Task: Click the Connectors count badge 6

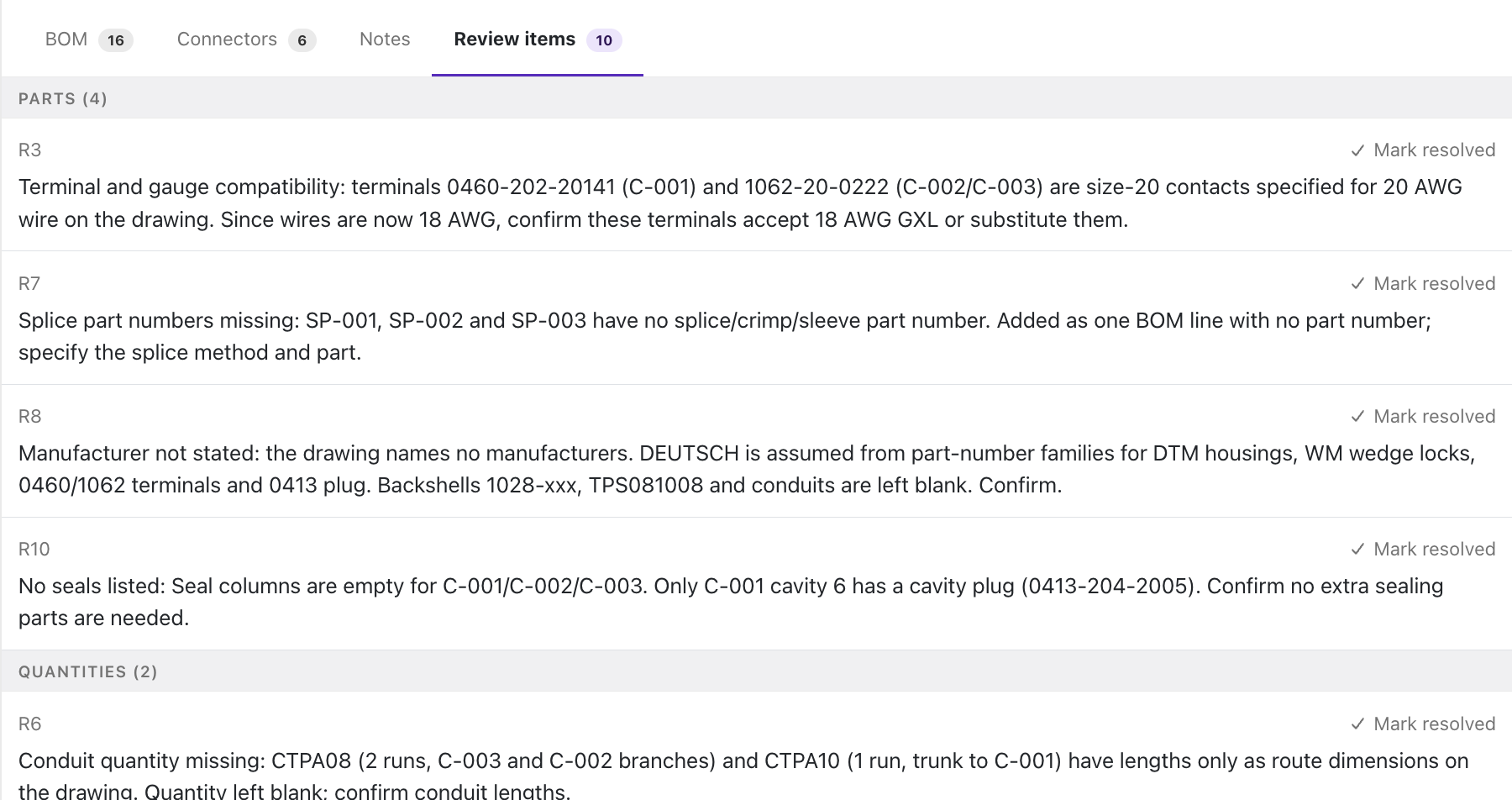Action: coord(302,40)
